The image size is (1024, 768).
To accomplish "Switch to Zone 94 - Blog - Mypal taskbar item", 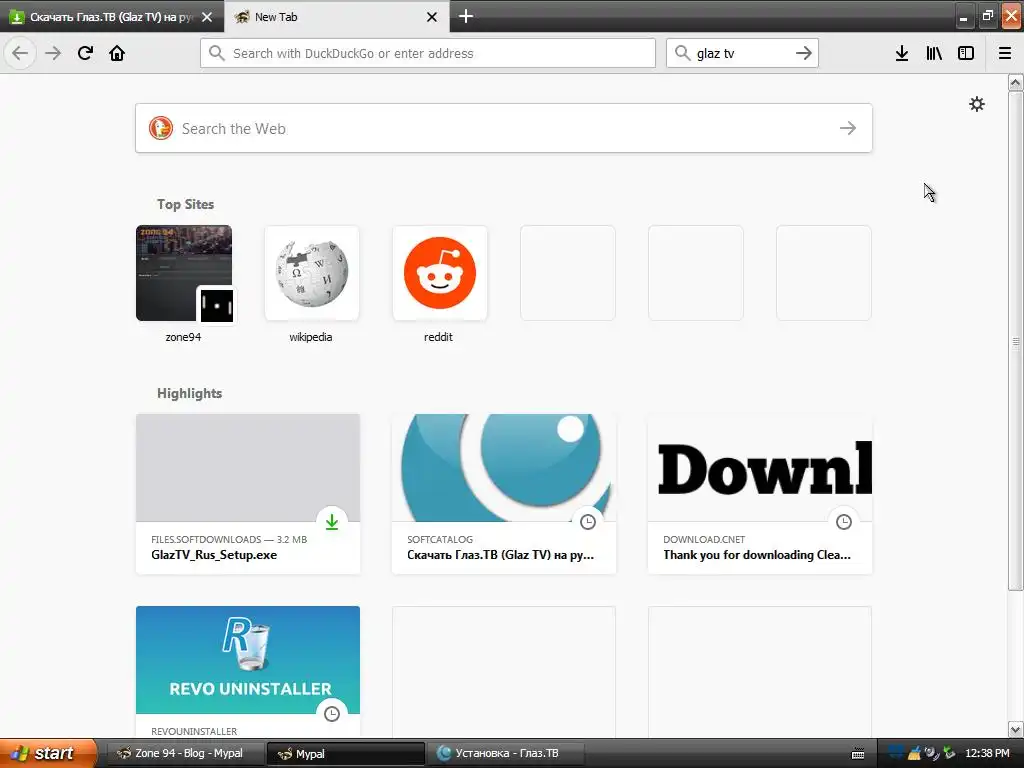I will pyautogui.click(x=185, y=753).
